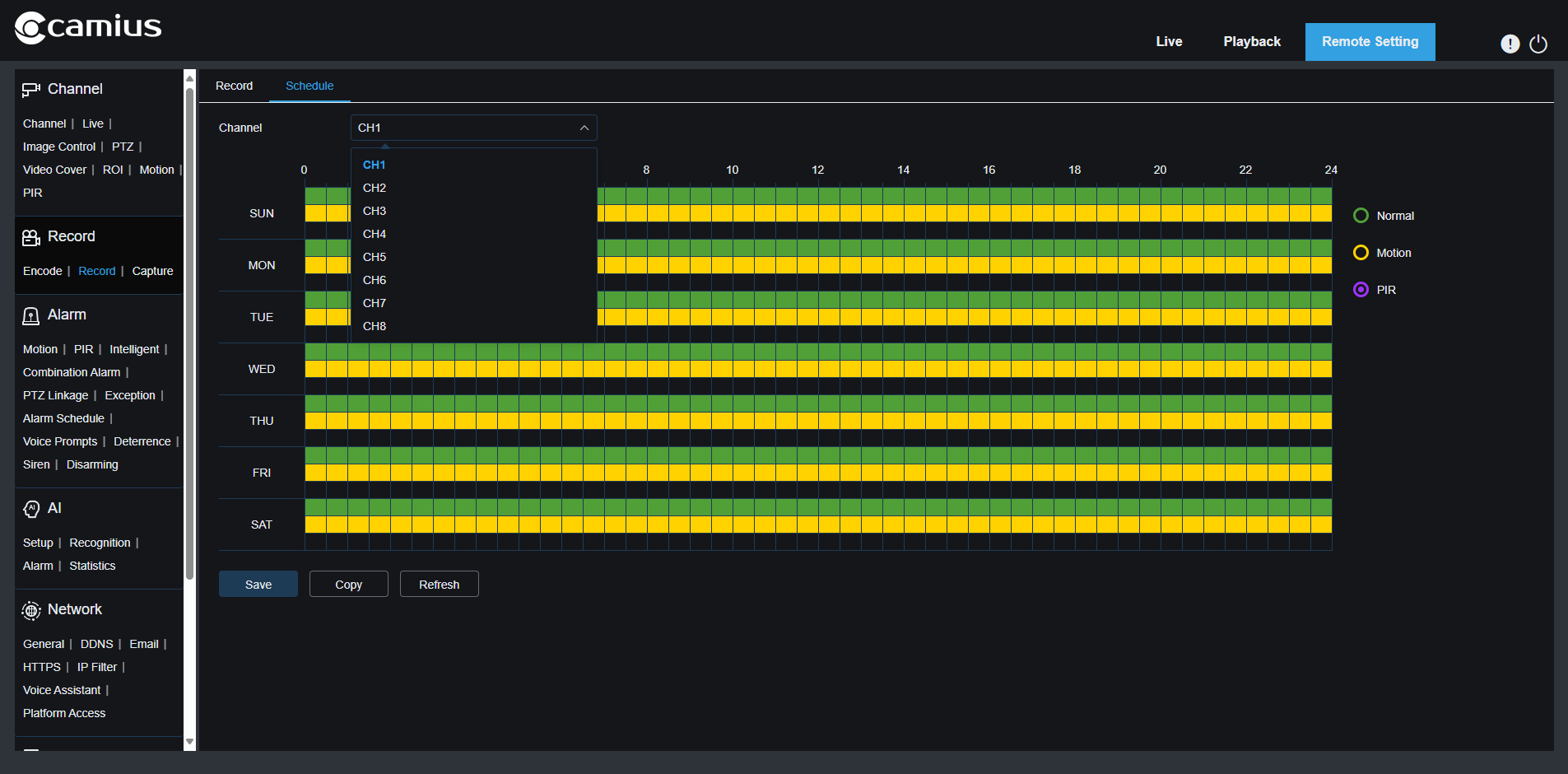
Task: Open the Playback page
Action: click(x=1251, y=42)
